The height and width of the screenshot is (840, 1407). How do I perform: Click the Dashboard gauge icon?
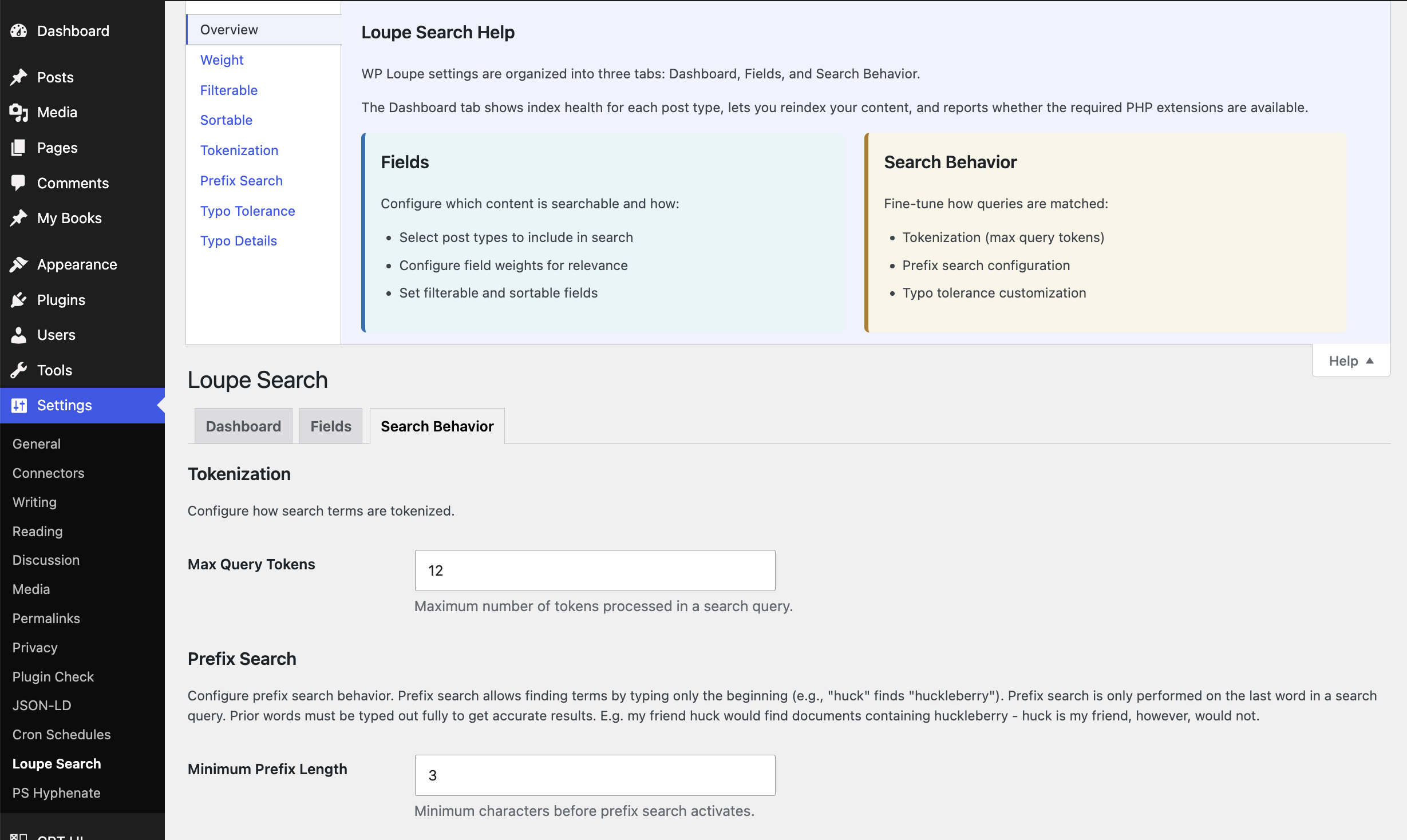pyautogui.click(x=19, y=31)
